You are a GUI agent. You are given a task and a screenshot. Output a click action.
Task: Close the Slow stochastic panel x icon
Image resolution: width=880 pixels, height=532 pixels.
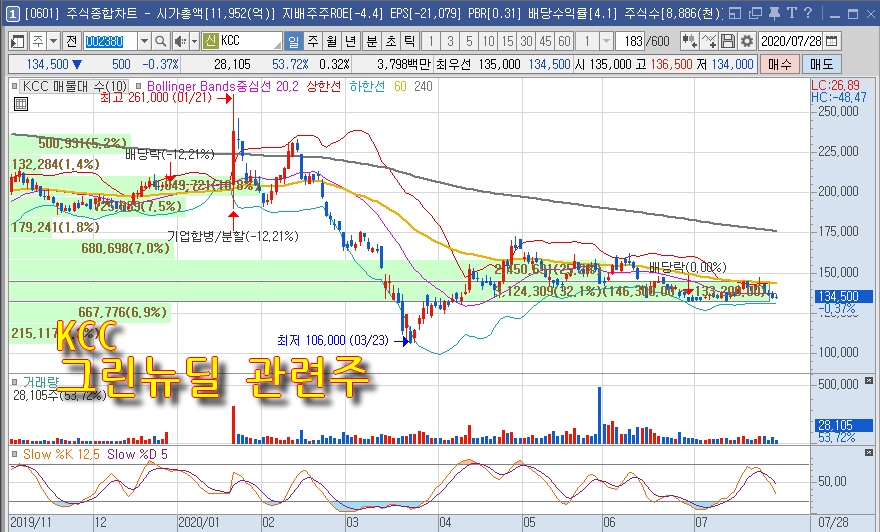(869, 452)
